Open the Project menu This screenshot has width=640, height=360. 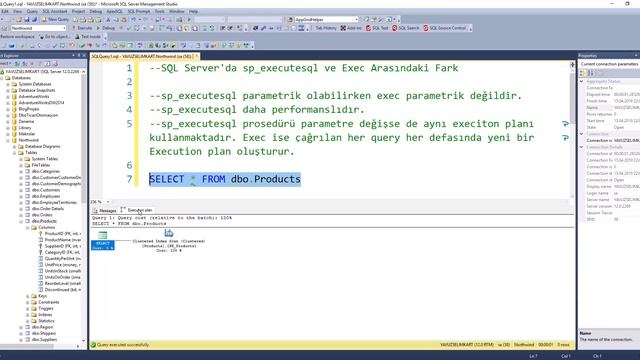coord(78,11)
